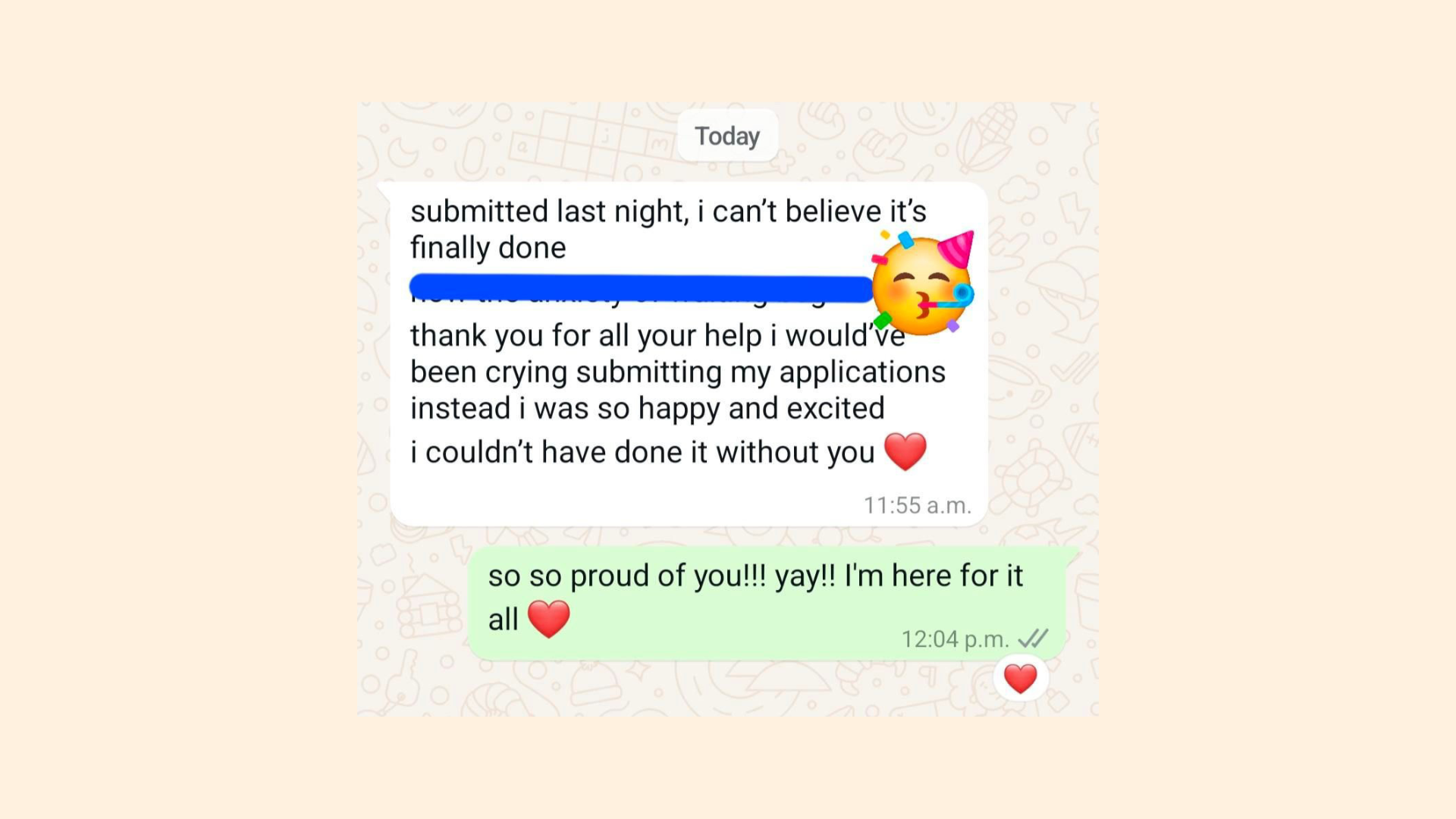
Task: Click the 11:55 a.m. timestamp
Action: coord(918,505)
